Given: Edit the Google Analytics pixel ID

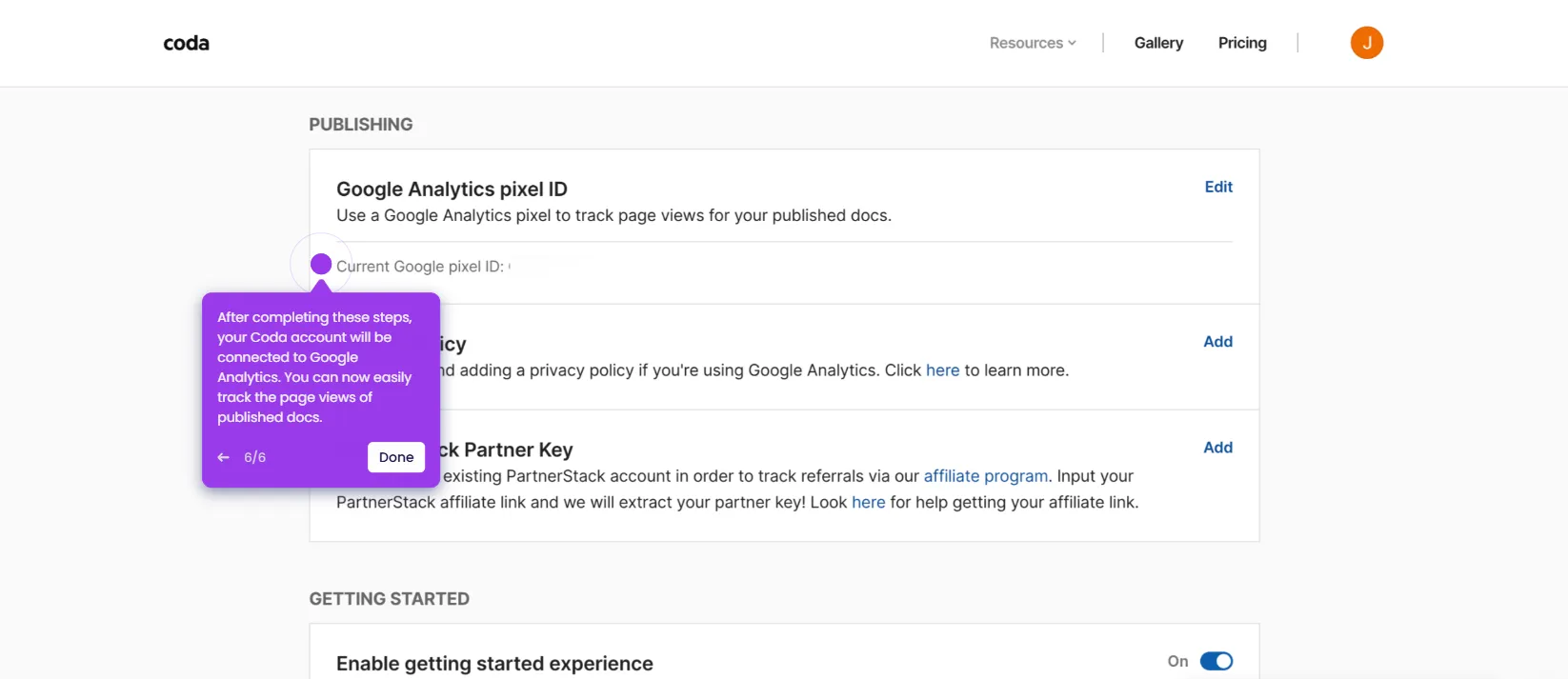Looking at the screenshot, I should coord(1218,187).
